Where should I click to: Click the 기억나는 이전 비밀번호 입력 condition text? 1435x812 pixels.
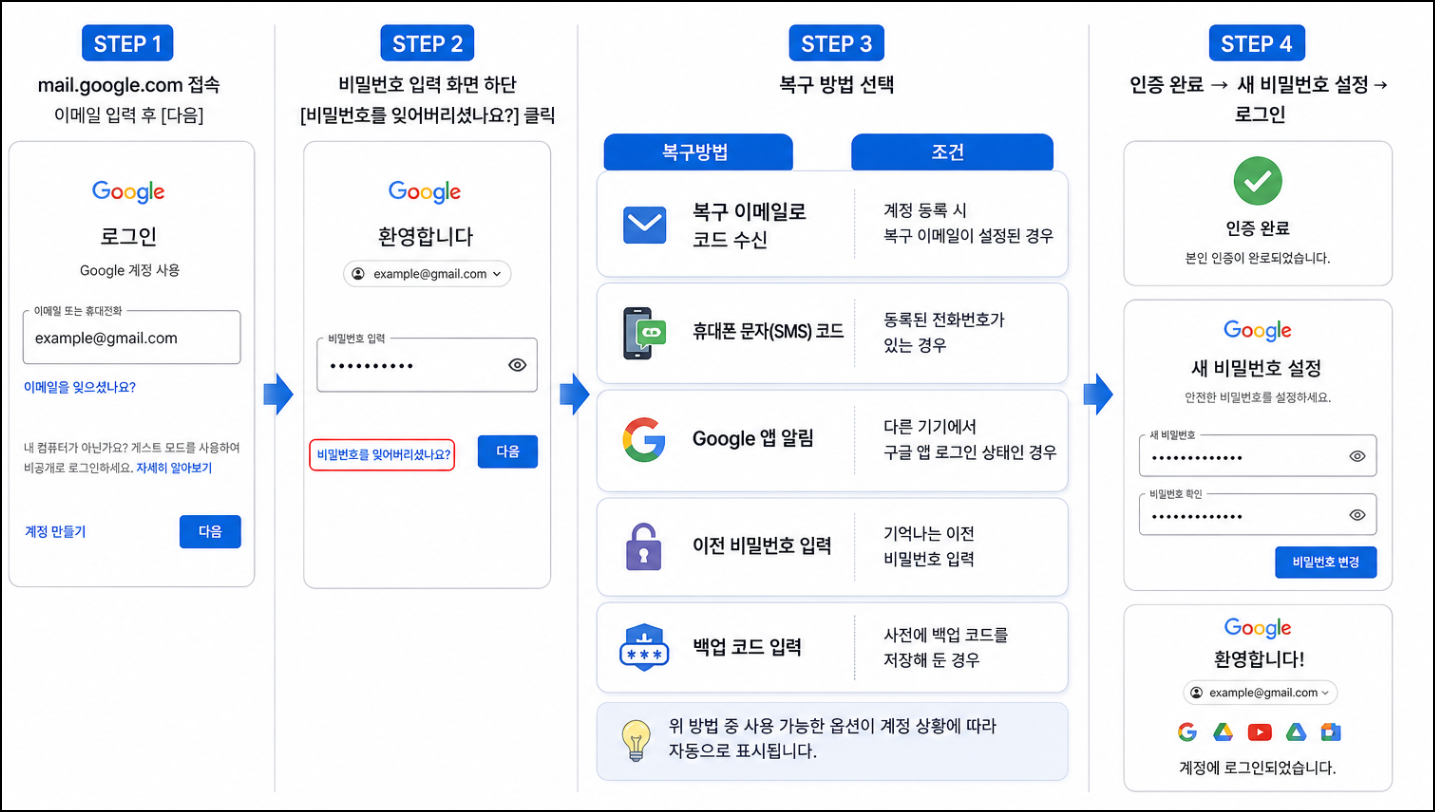pos(929,546)
